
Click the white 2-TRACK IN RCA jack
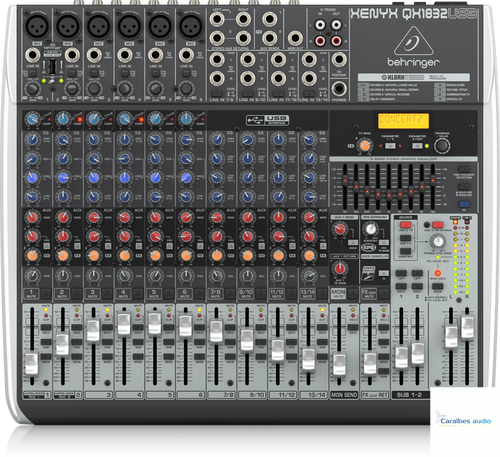point(320,25)
